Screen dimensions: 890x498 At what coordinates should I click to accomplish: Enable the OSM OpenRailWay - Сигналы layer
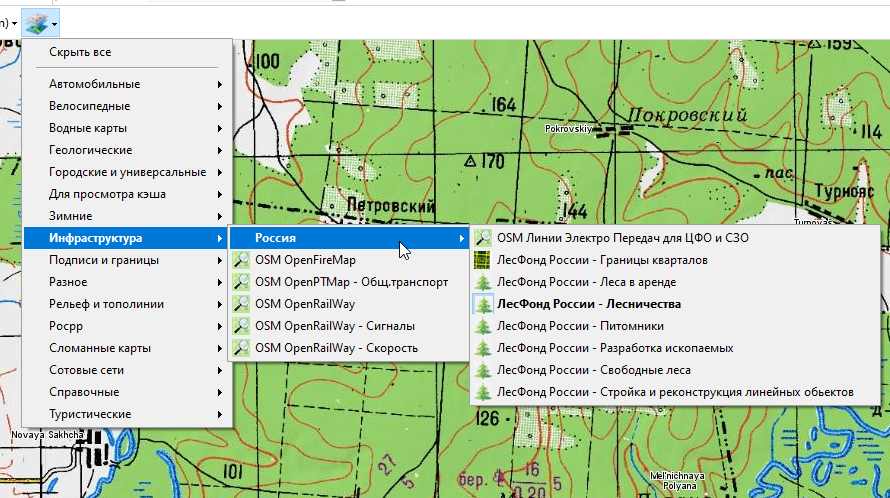[x=334, y=326]
